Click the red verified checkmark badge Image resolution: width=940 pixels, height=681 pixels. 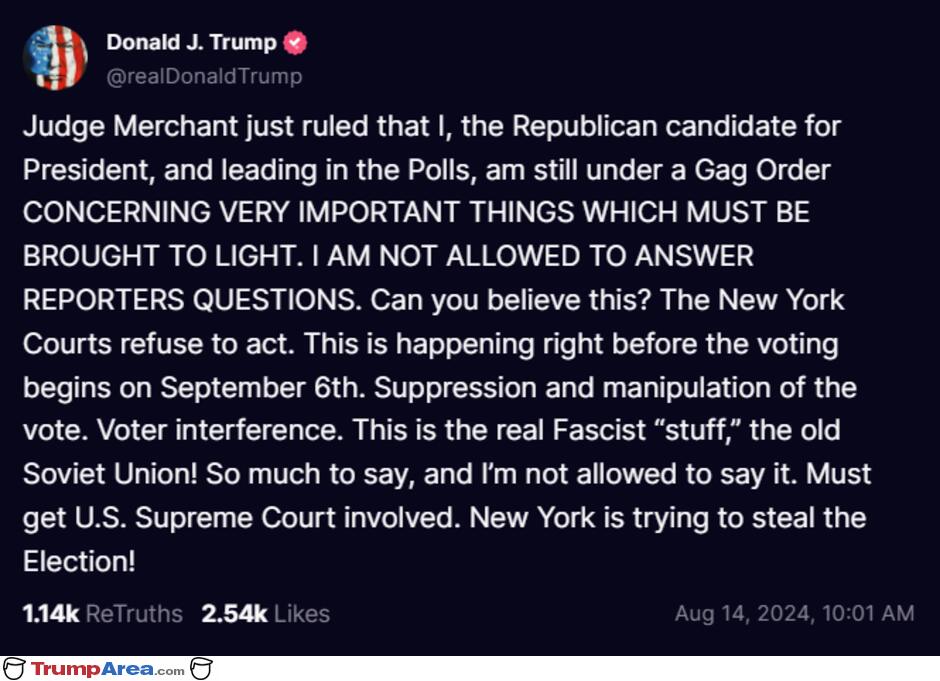[x=295, y=43]
